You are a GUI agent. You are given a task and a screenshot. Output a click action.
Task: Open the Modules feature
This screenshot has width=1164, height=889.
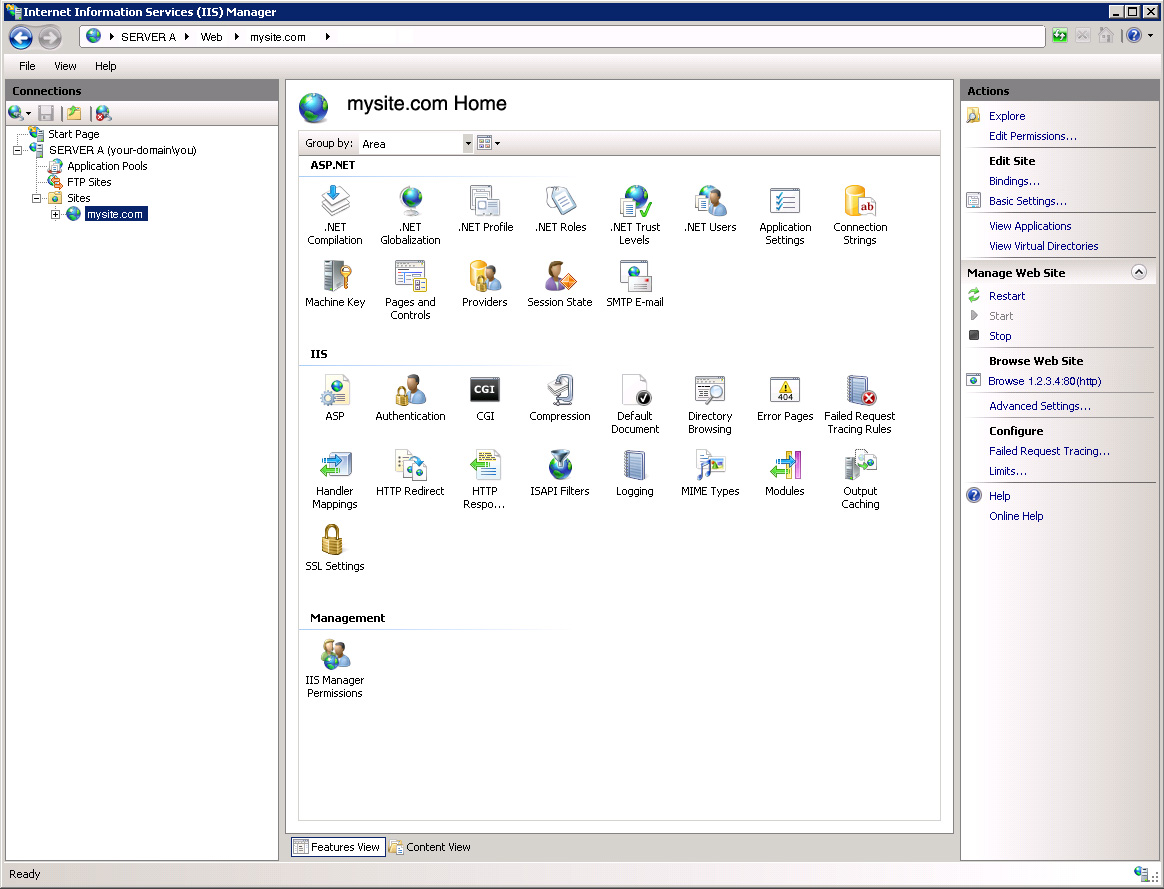pos(785,473)
